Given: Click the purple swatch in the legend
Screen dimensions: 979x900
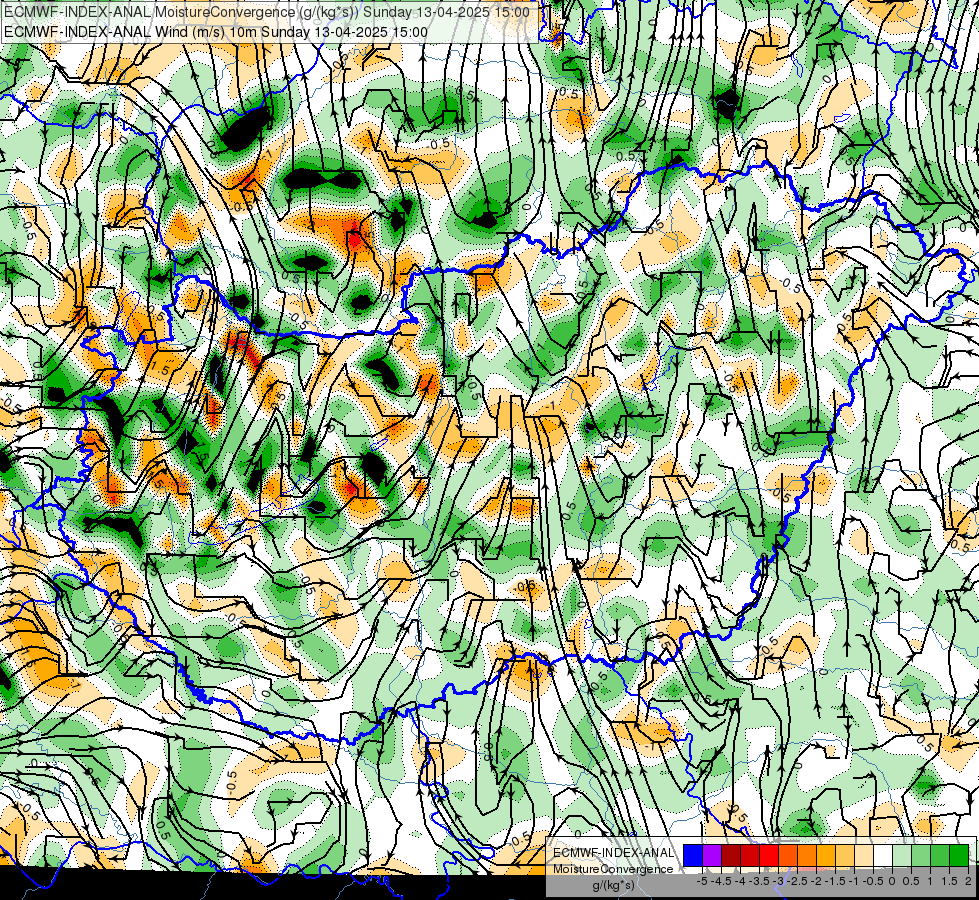Looking at the screenshot, I should click(712, 855).
